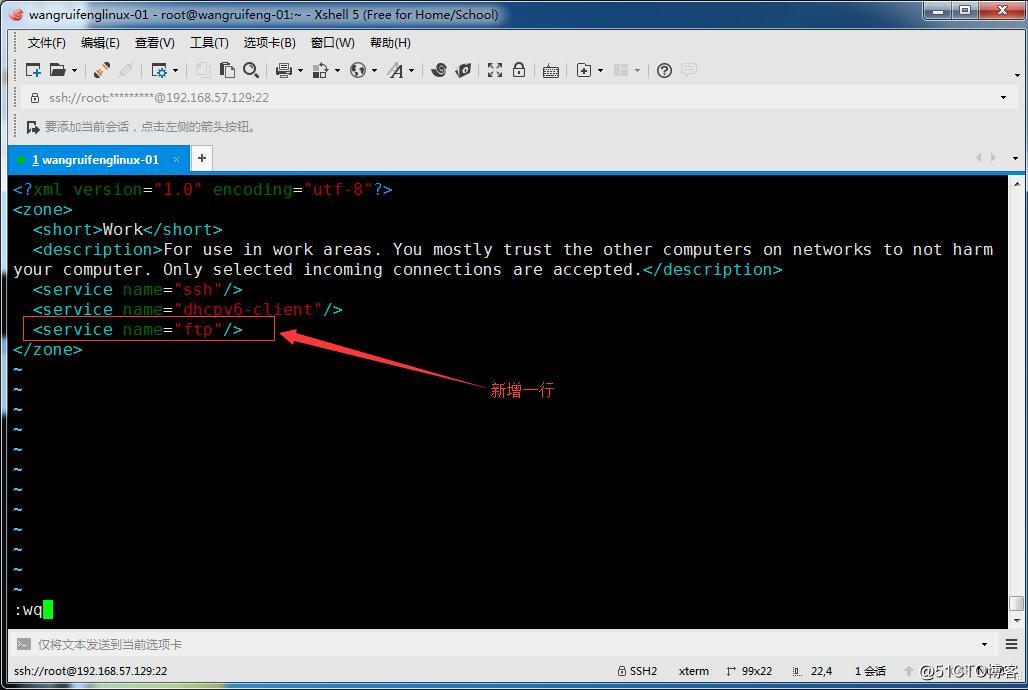Click the Open session folder icon
Image resolution: width=1028 pixels, height=690 pixels.
[58, 70]
